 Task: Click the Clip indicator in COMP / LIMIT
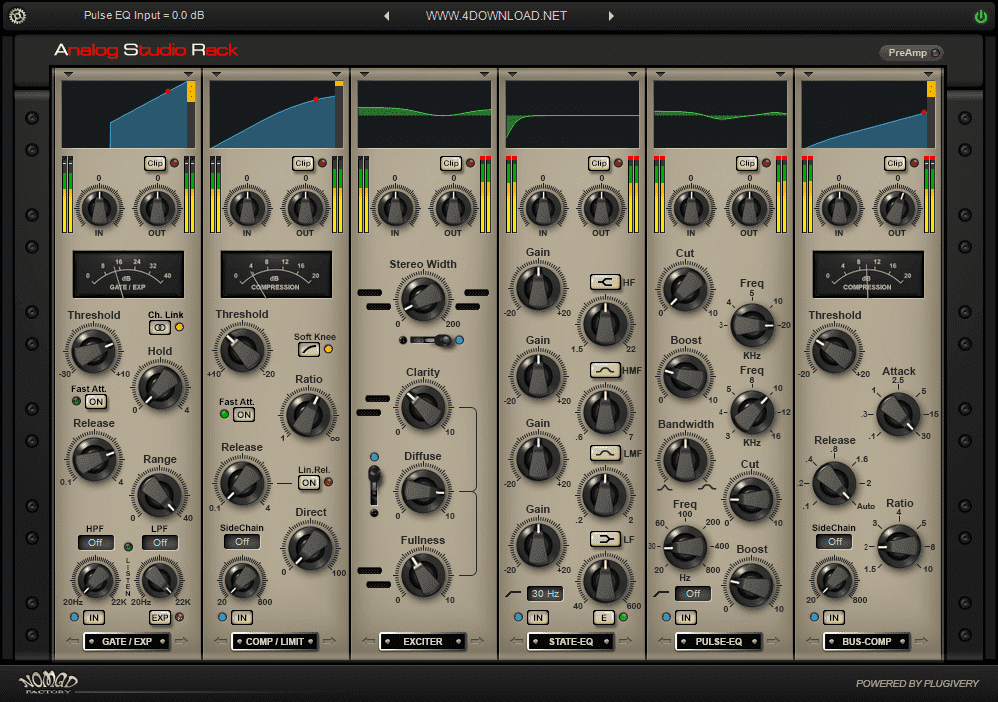[303, 164]
